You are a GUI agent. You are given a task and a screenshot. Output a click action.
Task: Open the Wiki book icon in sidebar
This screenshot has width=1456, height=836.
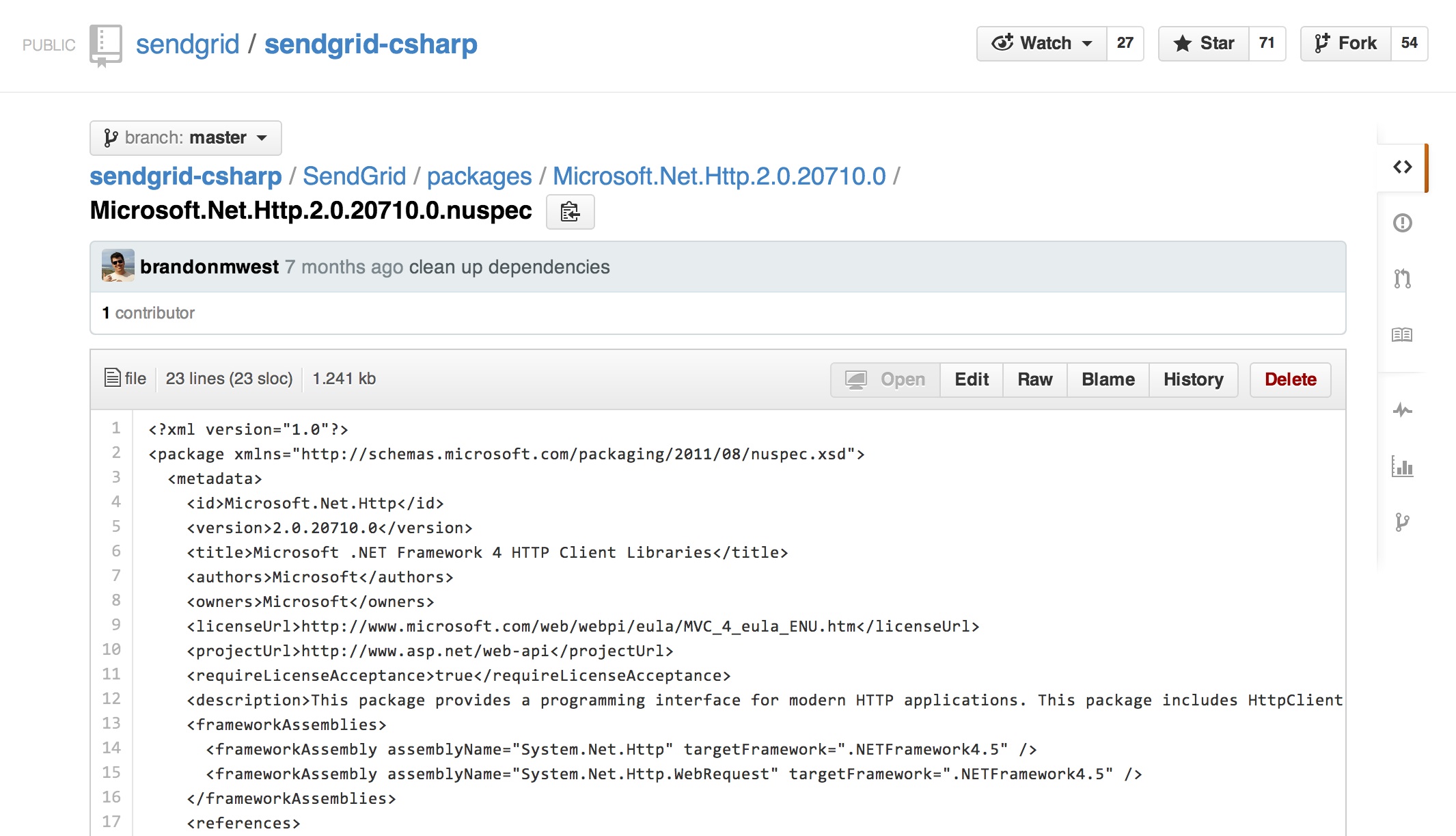click(1402, 335)
